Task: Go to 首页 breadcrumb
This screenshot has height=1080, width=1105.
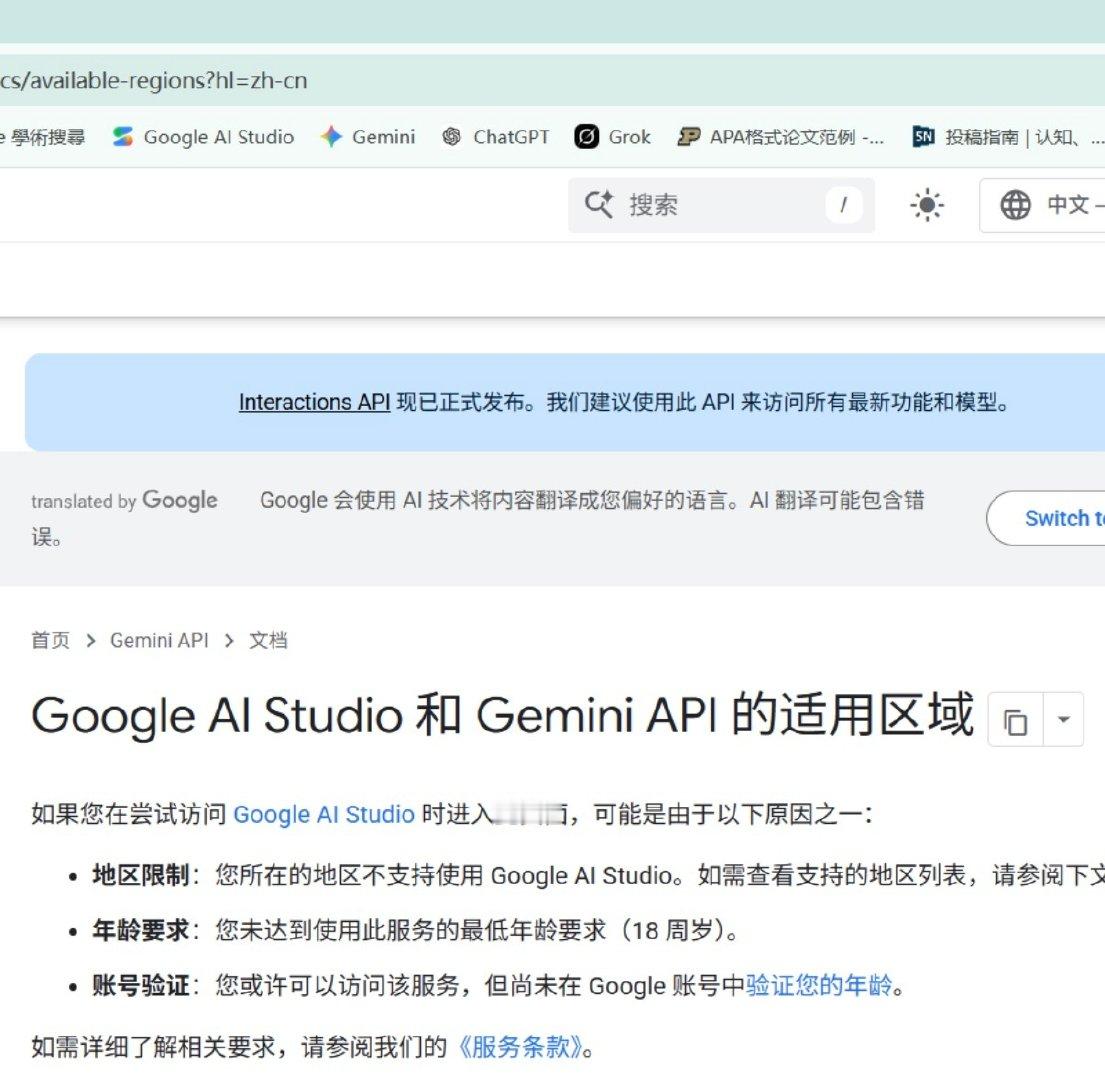Action: pyautogui.click(x=51, y=640)
